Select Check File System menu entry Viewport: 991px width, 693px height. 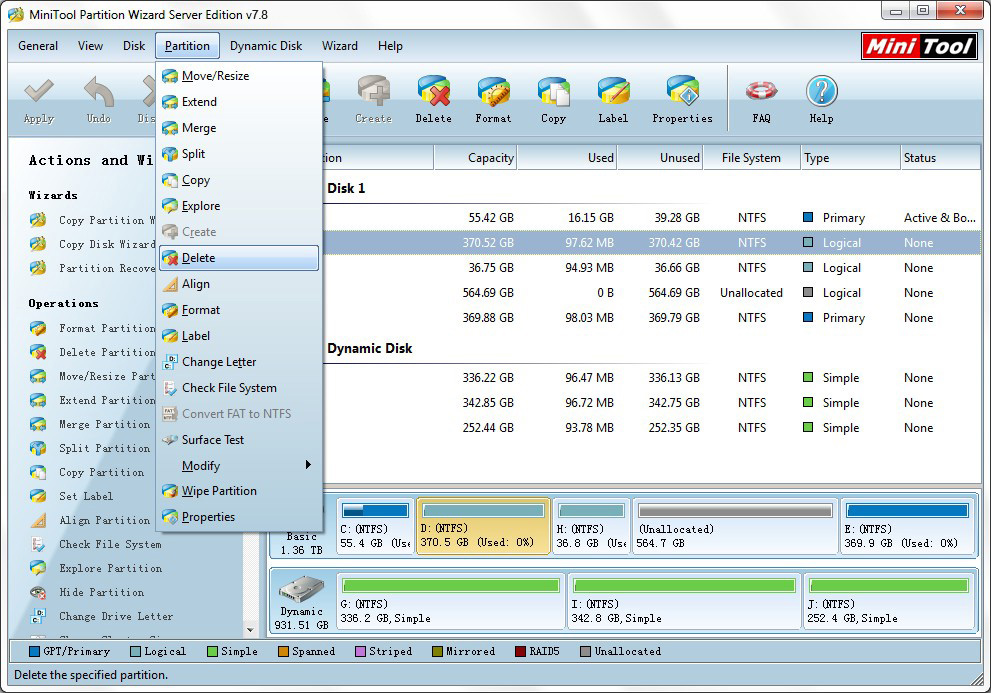point(239,388)
